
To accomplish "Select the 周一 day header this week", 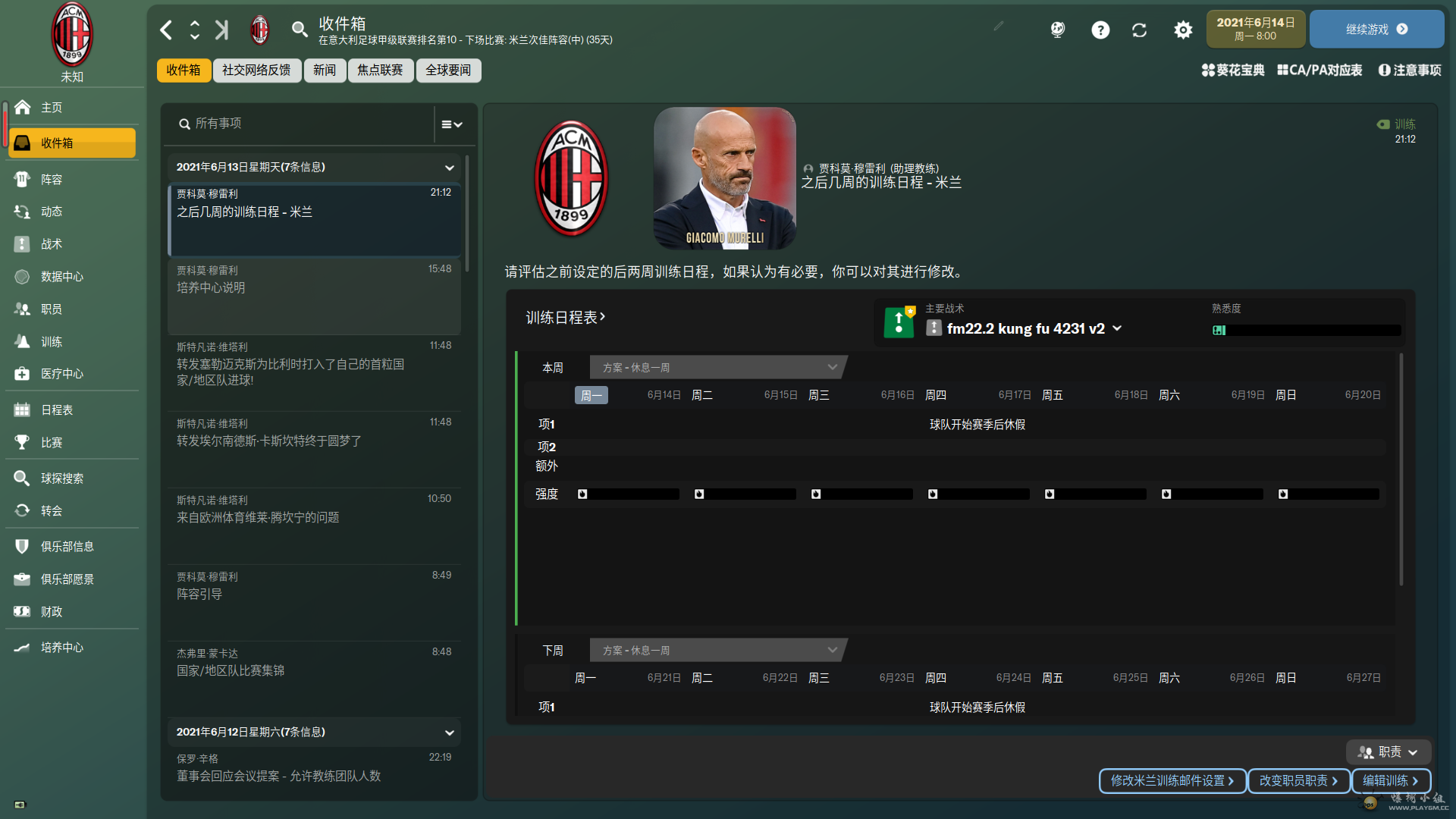I will coord(591,395).
